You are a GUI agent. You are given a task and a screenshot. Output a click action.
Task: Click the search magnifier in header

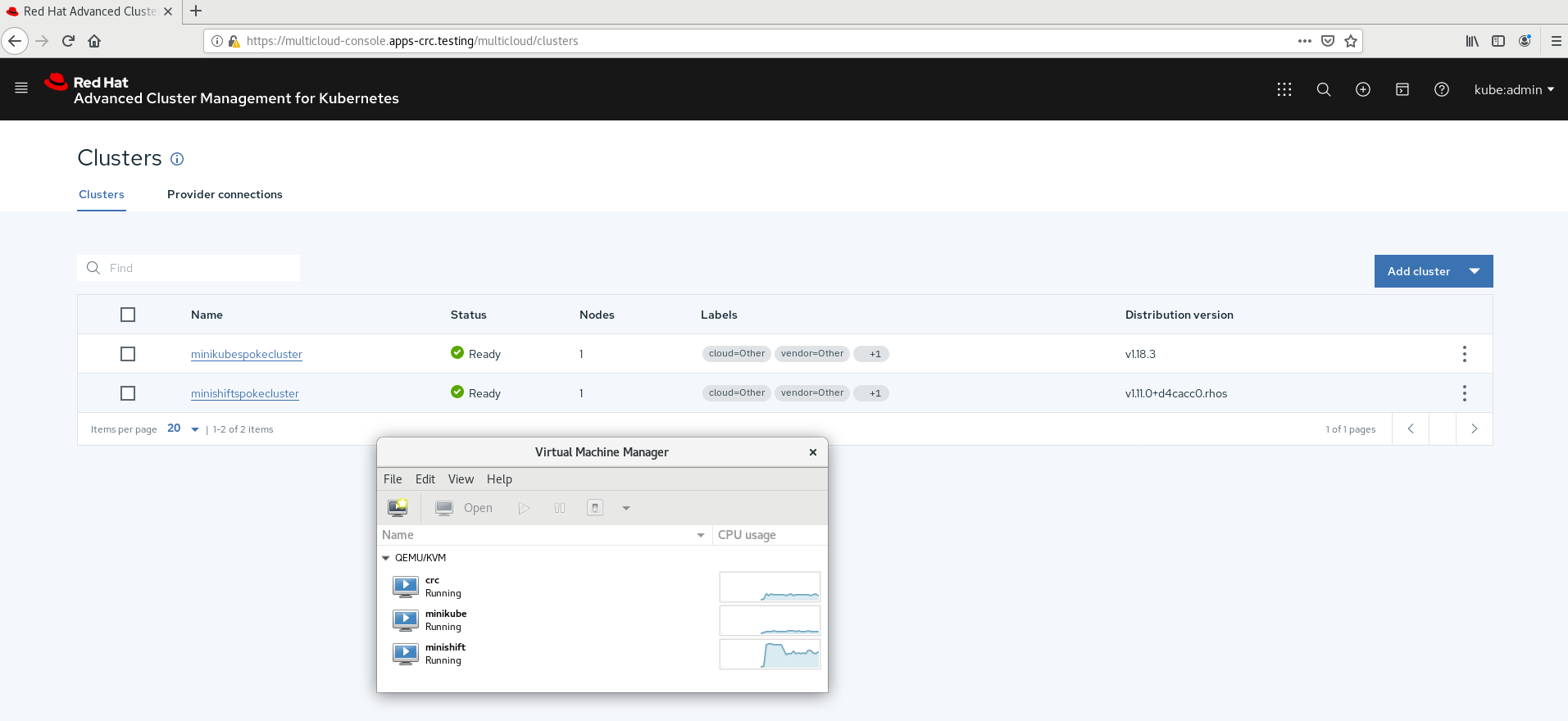(1323, 89)
